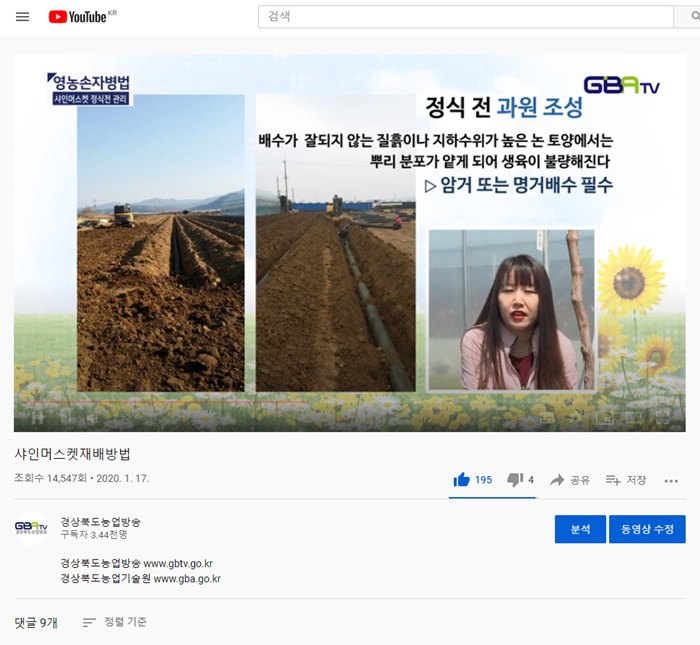Click the 동영상 수정 button
700x645 pixels.
pos(647,529)
